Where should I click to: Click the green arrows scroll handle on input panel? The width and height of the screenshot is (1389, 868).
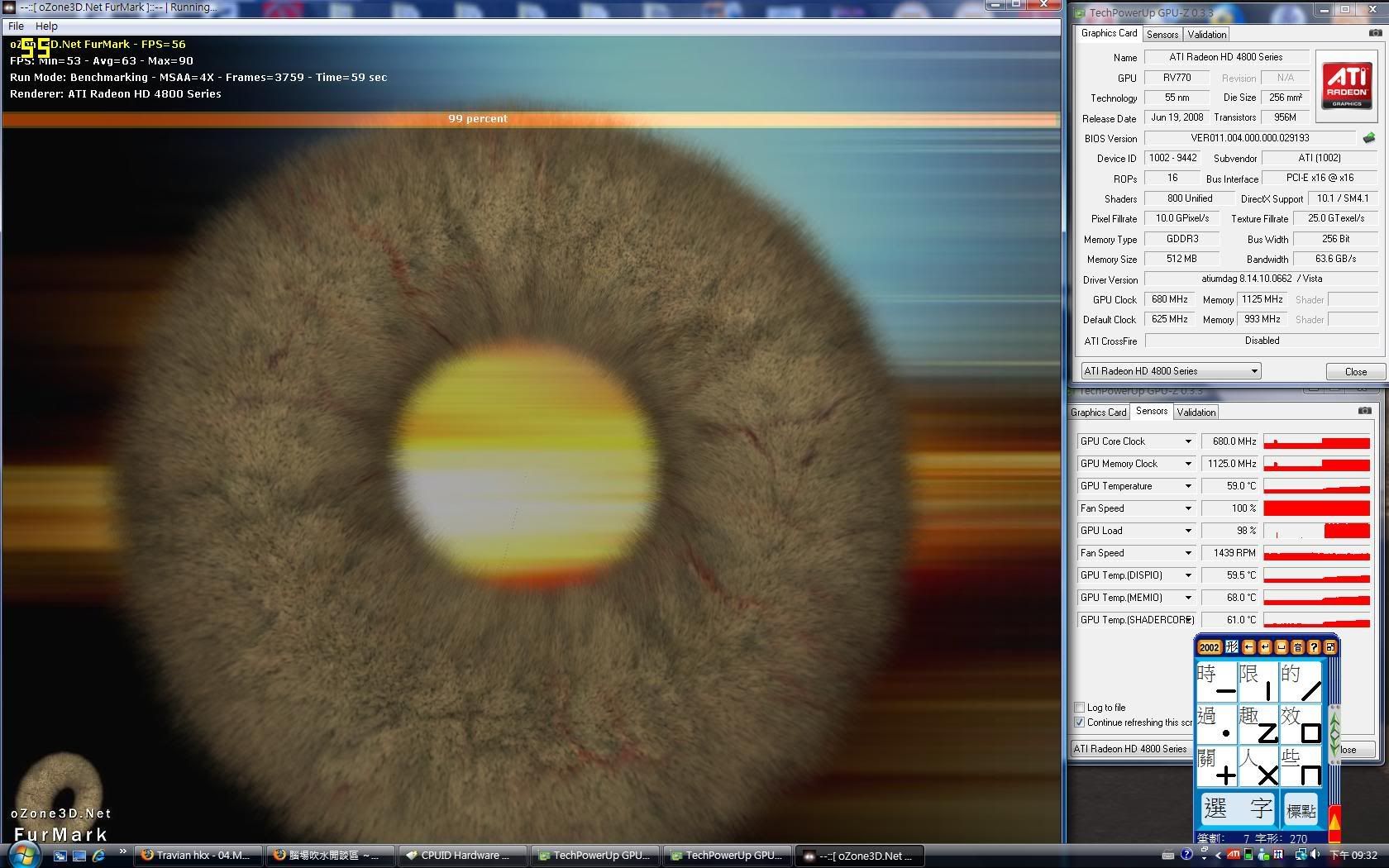click(x=1333, y=733)
